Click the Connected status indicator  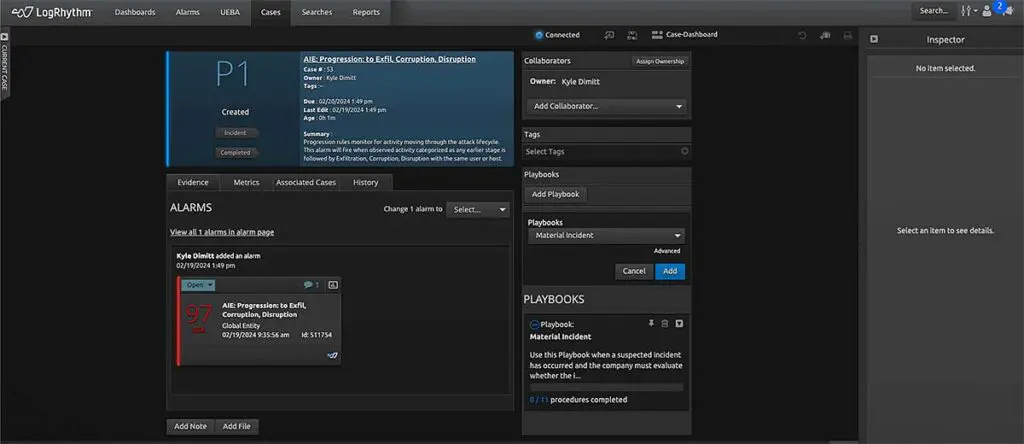point(557,35)
